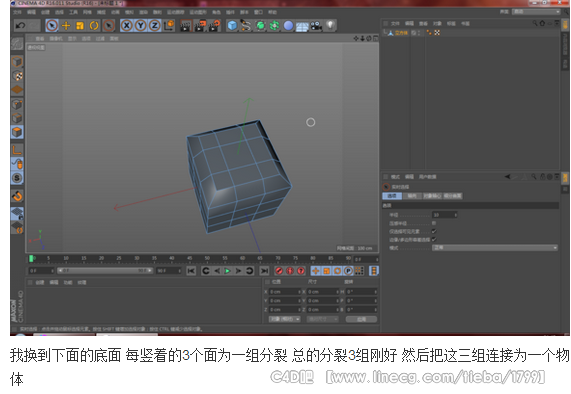The image size is (571, 394).
Task: Open the selection Mode dropdown in attributes
Action: [495, 248]
